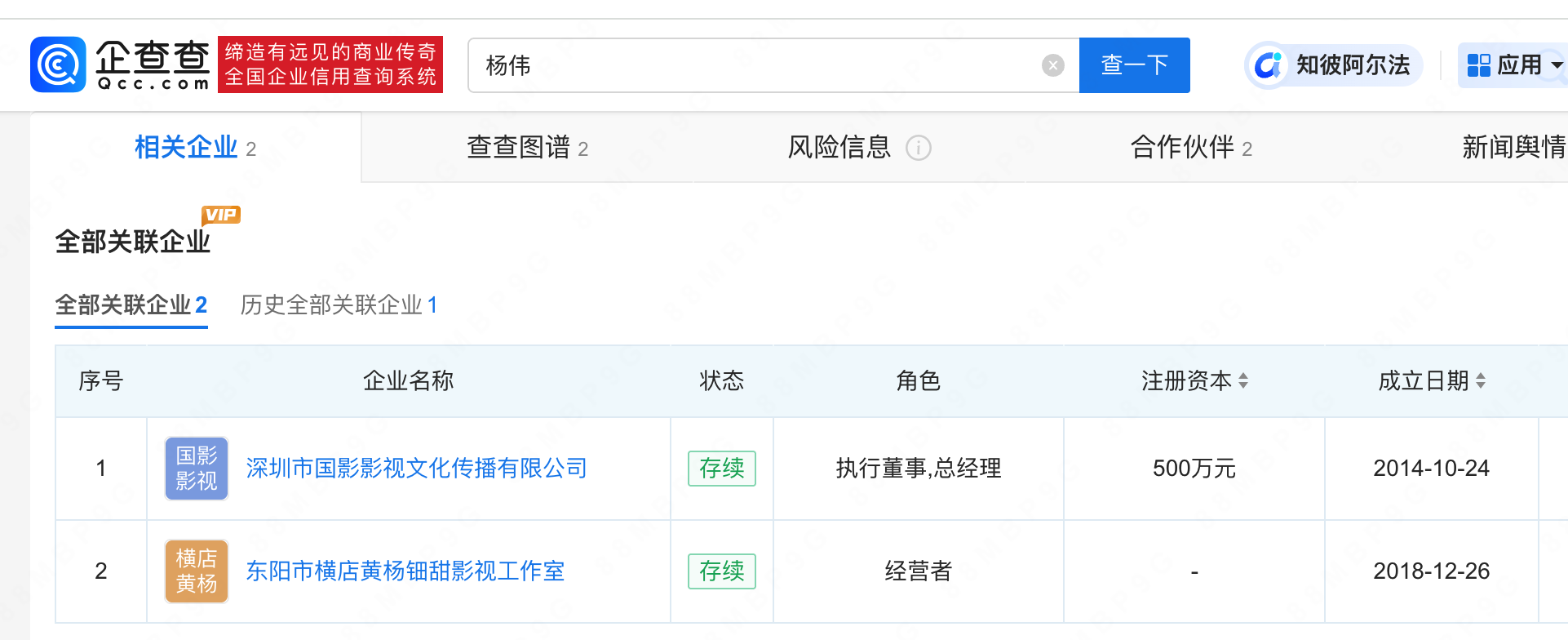Image resolution: width=1568 pixels, height=640 pixels.
Task: Clear the search box text
Action: pyautogui.click(x=1053, y=65)
